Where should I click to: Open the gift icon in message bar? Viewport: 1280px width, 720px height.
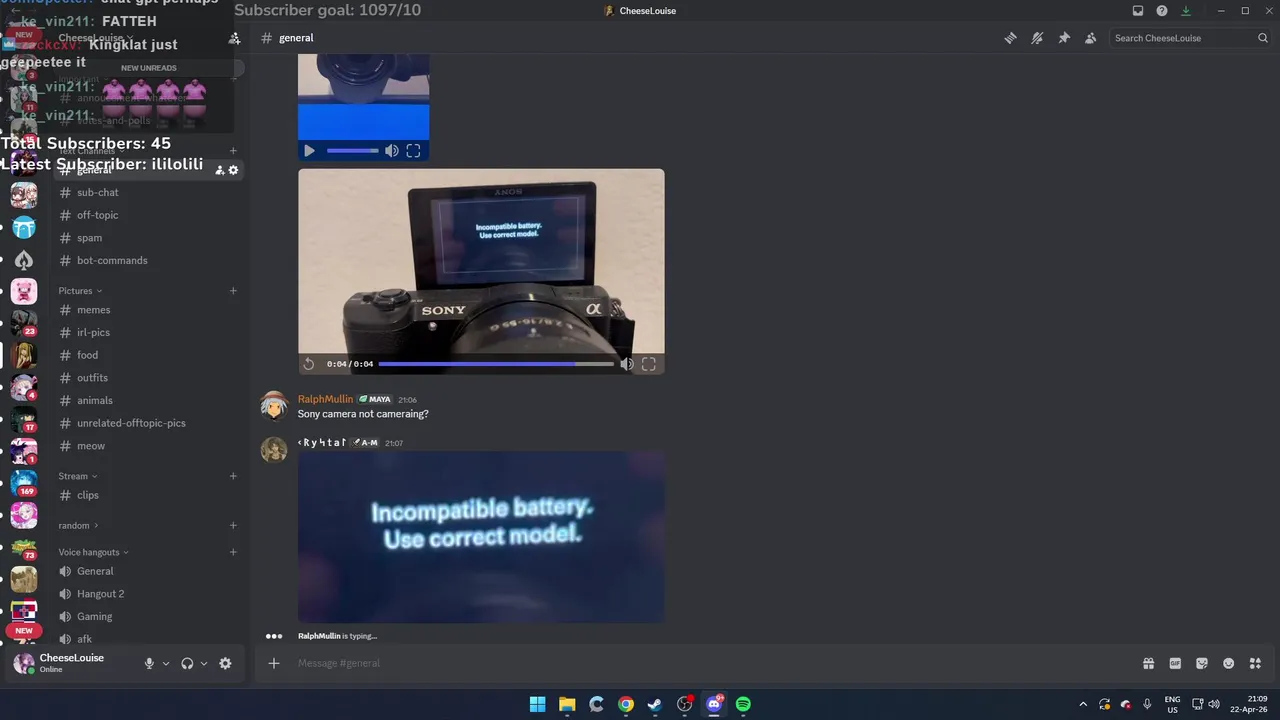click(x=1148, y=663)
